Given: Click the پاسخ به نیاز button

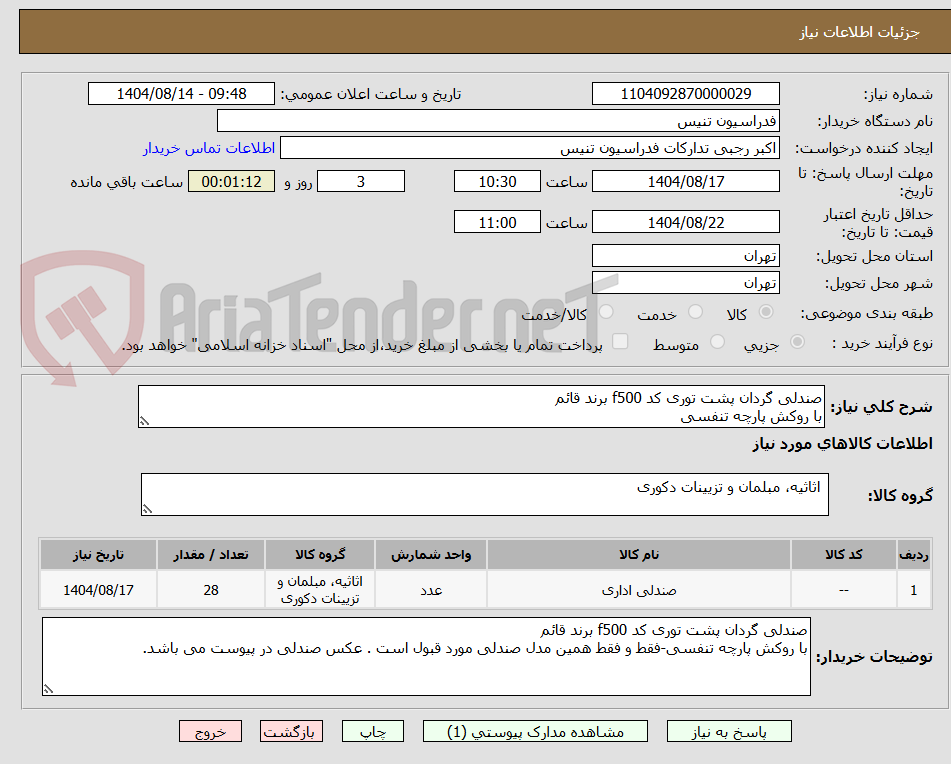Looking at the screenshot, I should point(729,731).
